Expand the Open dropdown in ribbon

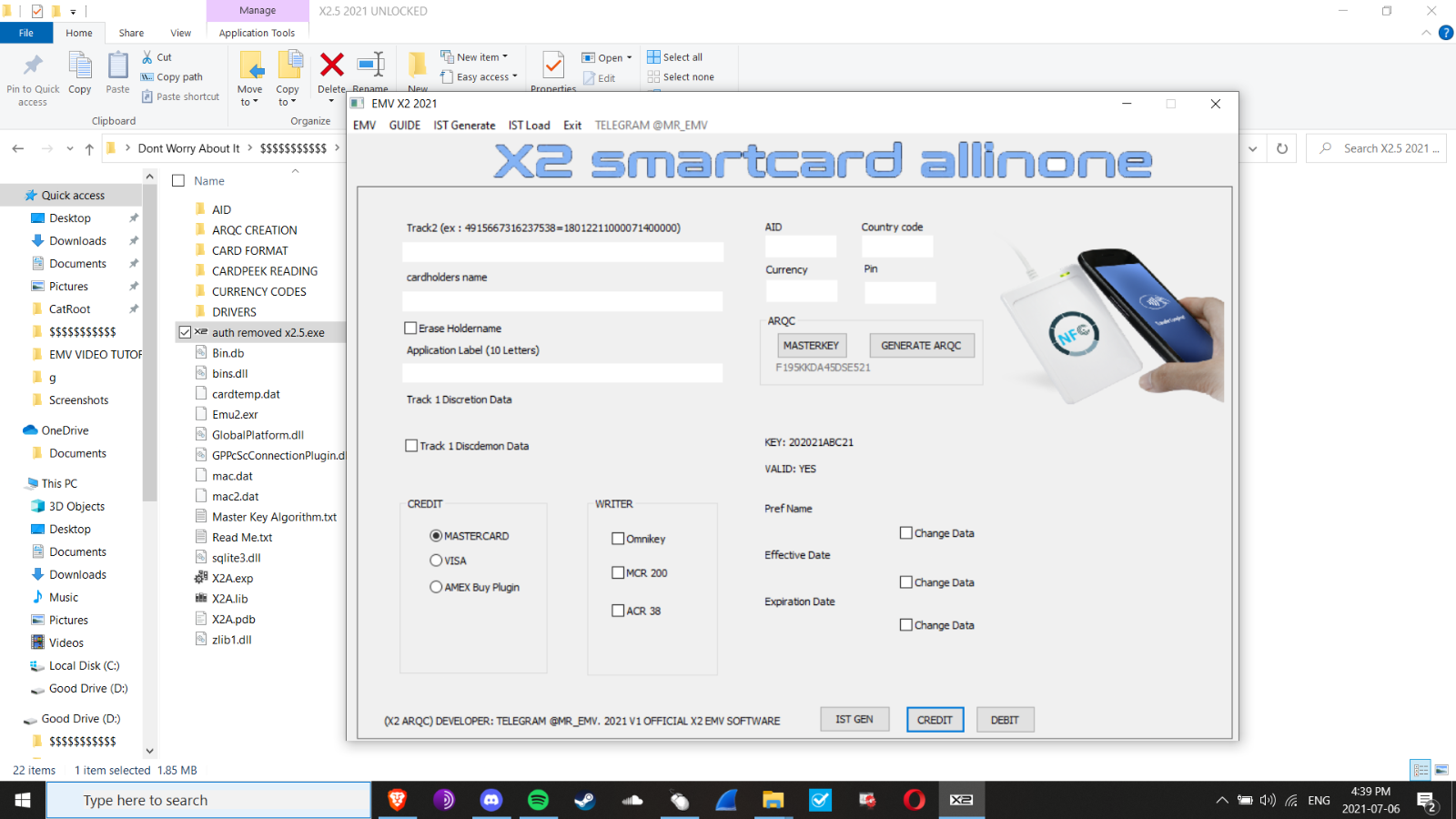pos(629,57)
